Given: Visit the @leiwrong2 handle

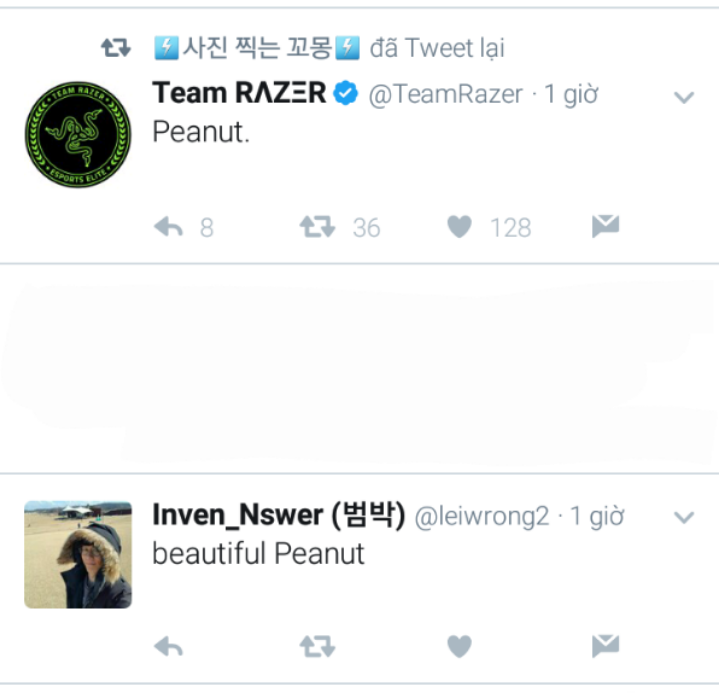Looking at the screenshot, I should tap(482, 517).
